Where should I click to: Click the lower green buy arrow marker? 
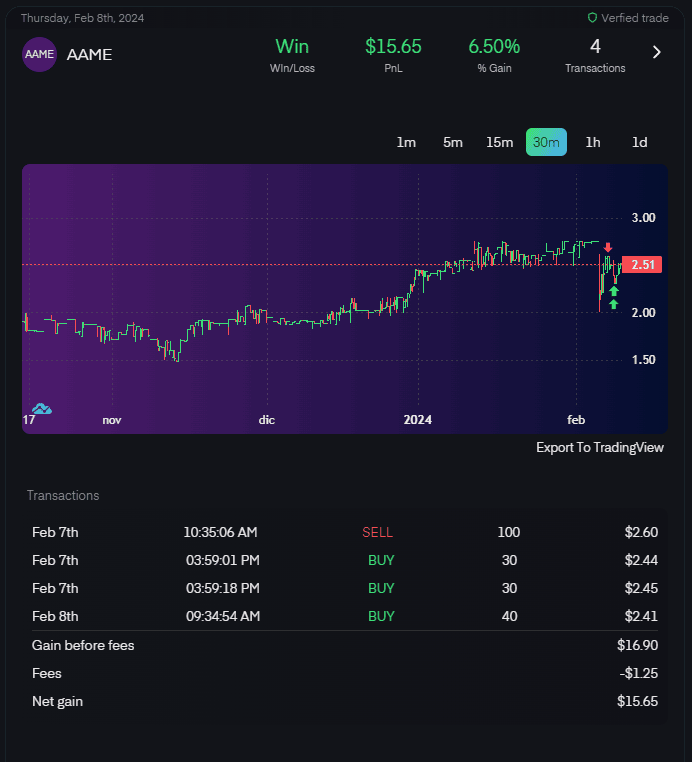click(x=614, y=304)
